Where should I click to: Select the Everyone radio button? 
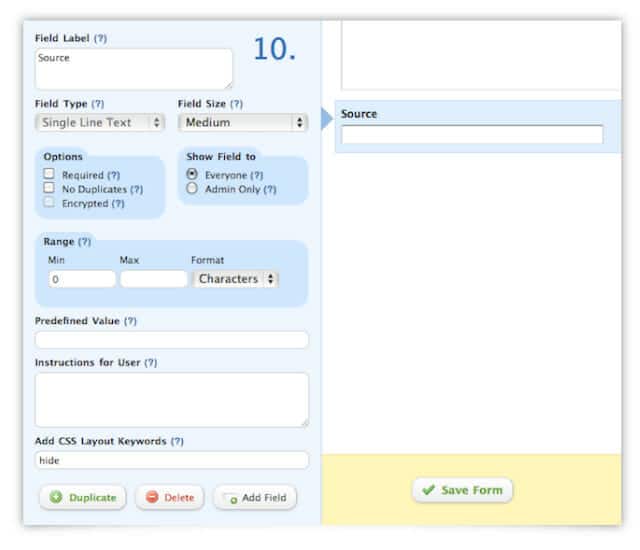click(192, 174)
